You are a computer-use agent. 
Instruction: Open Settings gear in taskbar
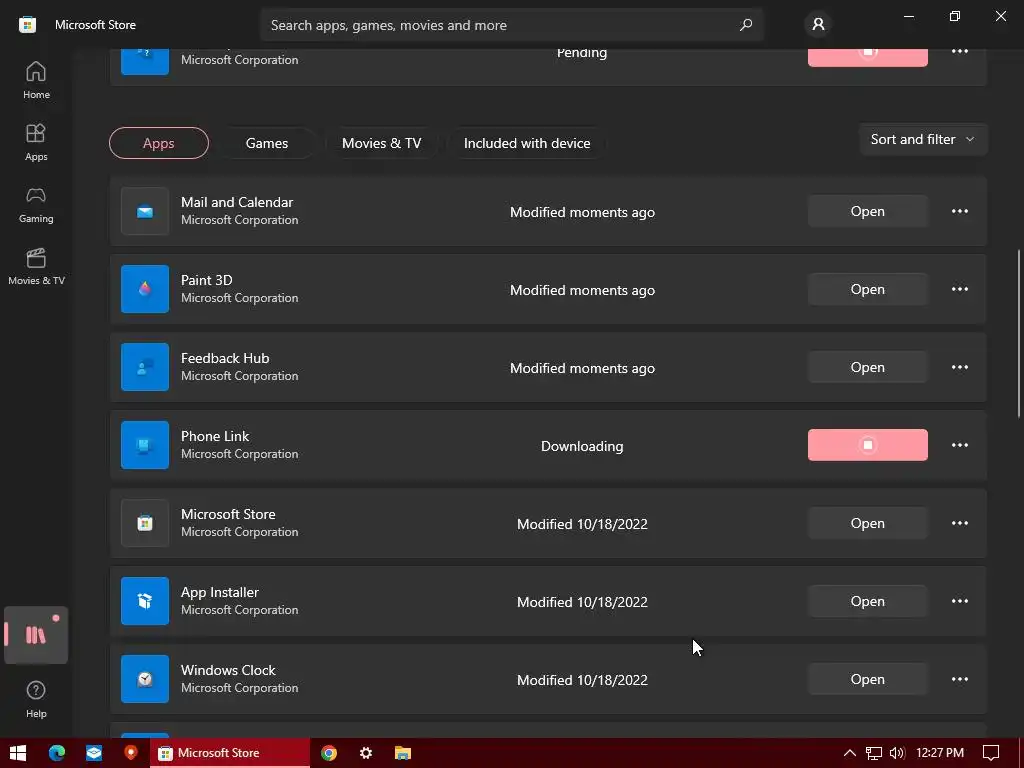[x=366, y=753]
